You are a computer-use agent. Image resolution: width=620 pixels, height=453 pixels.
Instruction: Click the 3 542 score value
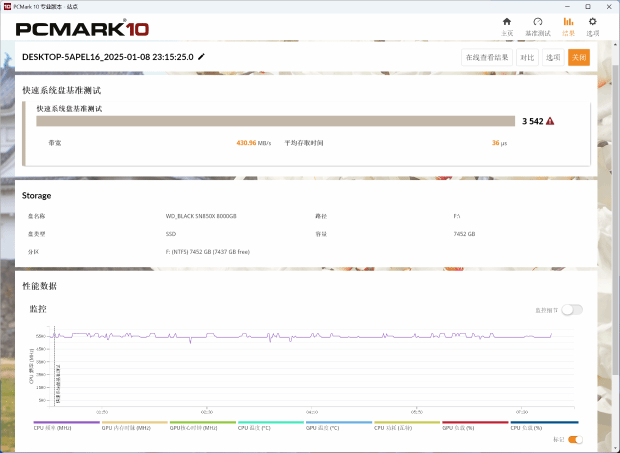pyautogui.click(x=533, y=121)
